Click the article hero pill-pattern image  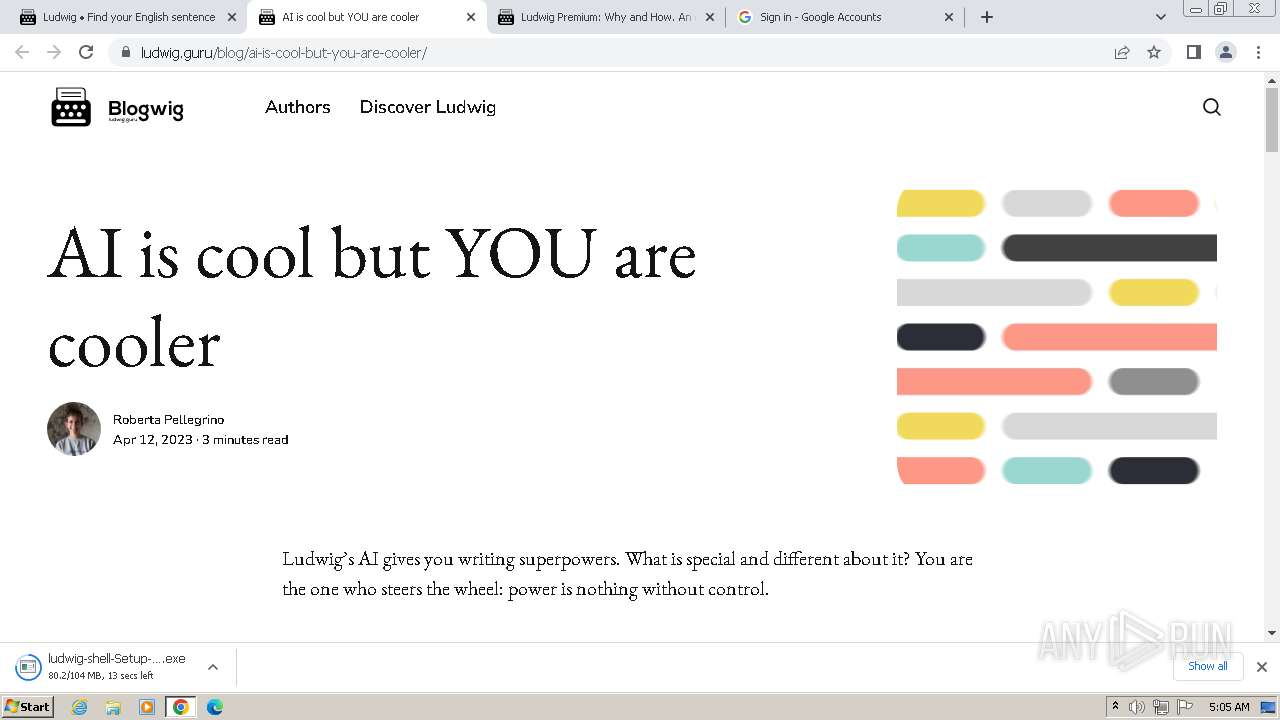1057,337
